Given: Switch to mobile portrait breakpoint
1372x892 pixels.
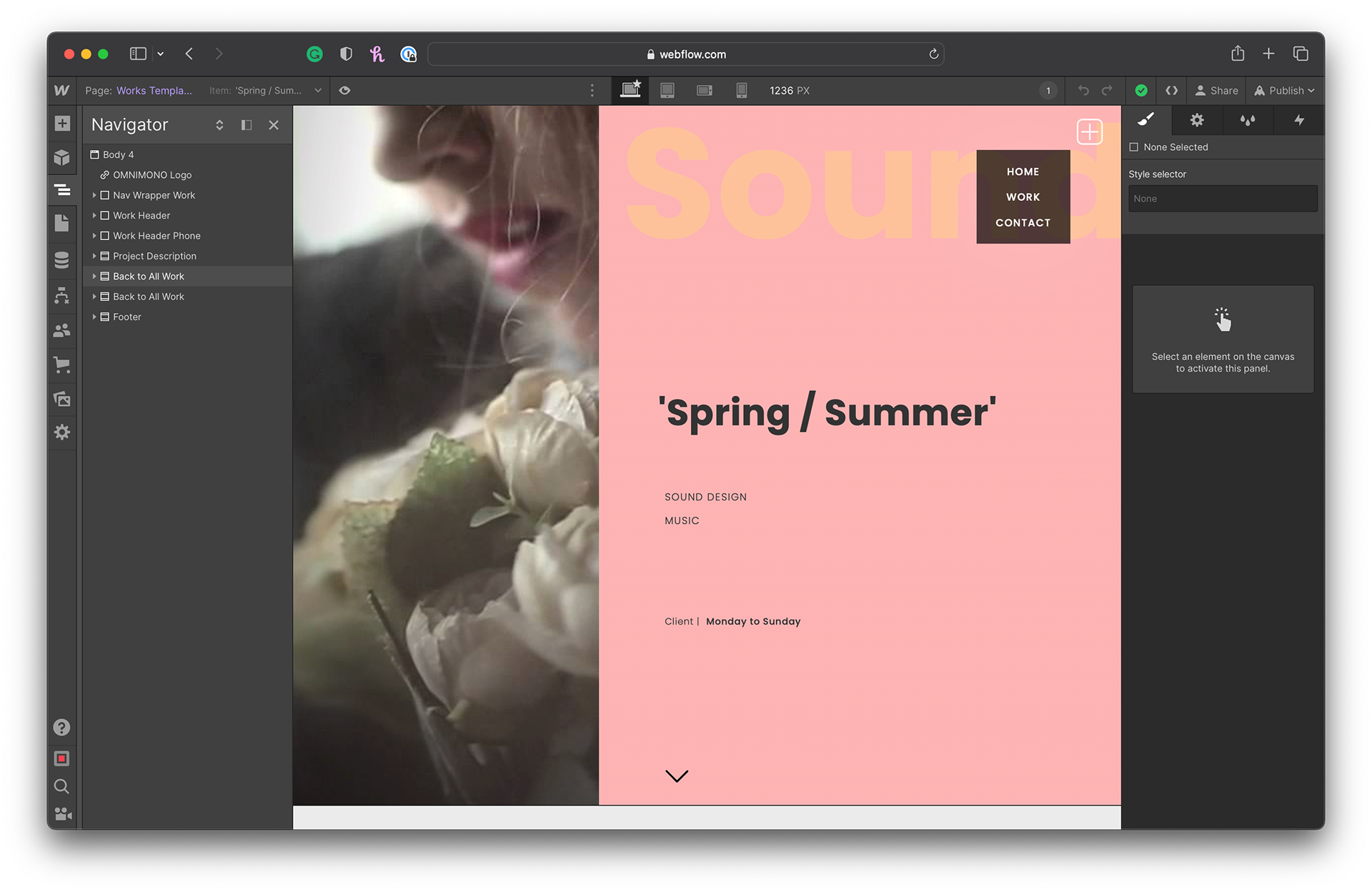Looking at the screenshot, I should point(741,91).
